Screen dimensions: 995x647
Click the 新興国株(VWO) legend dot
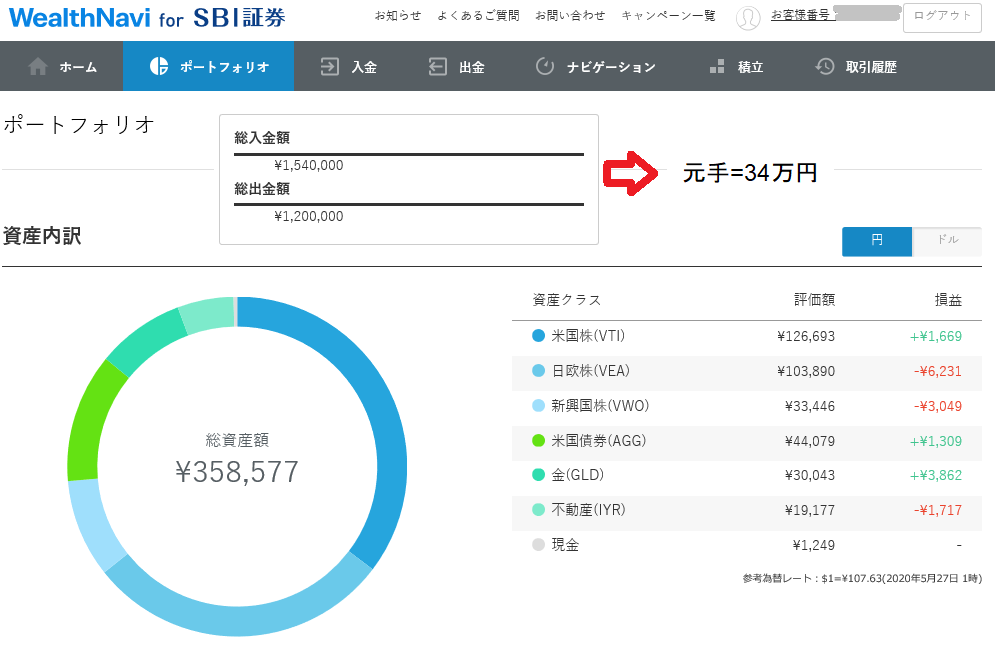(538, 406)
